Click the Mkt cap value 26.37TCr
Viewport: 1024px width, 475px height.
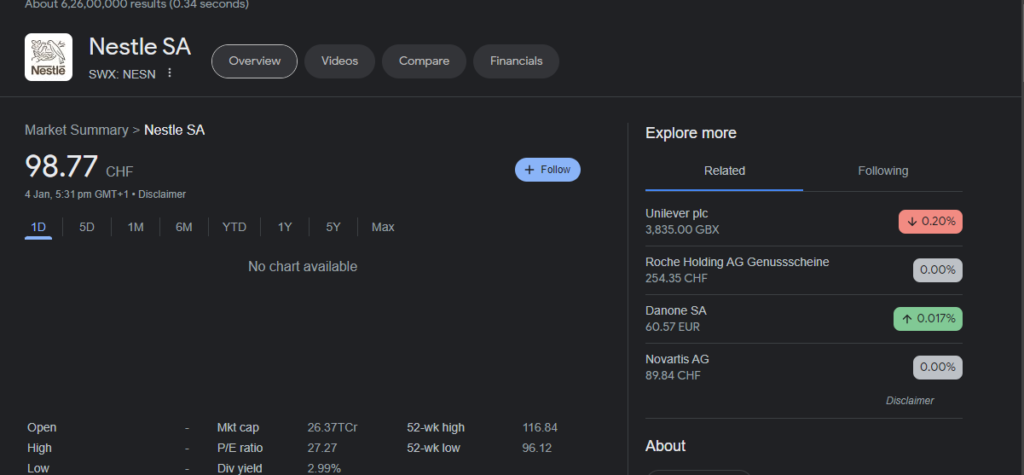pos(332,428)
